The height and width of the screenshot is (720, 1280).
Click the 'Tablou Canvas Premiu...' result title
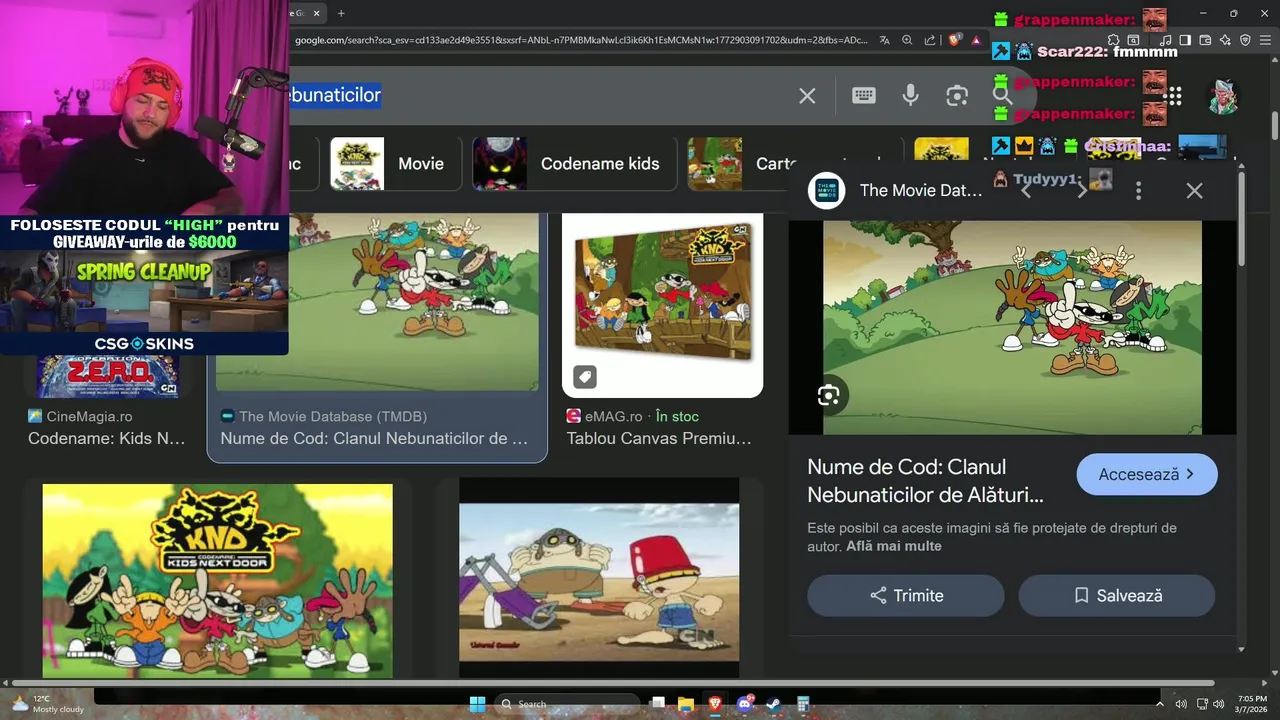pos(659,438)
